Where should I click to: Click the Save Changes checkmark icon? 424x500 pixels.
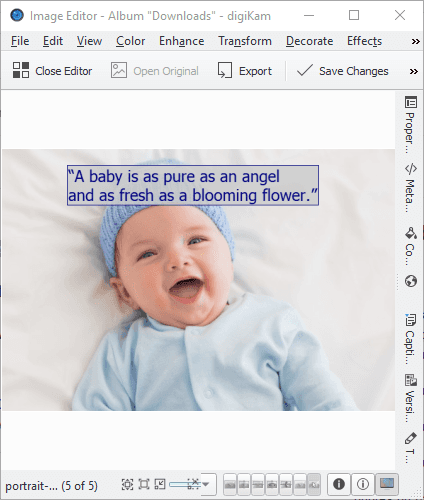(304, 70)
